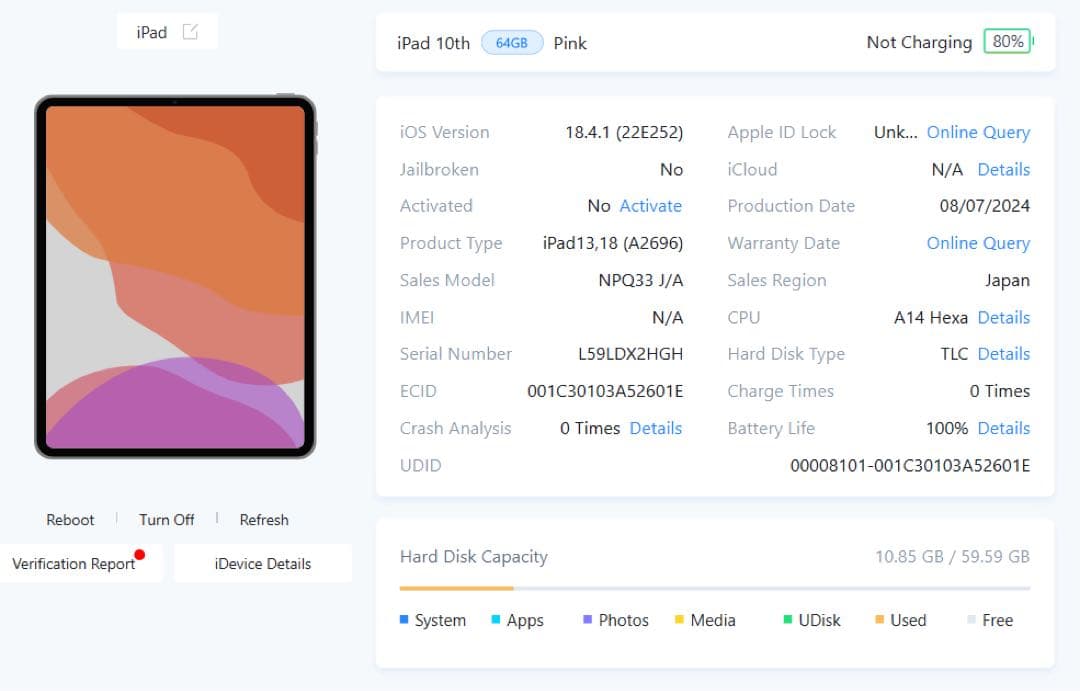Viewport: 1080px width, 691px height.
Task: Turn off the iPad
Action: pyautogui.click(x=166, y=519)
